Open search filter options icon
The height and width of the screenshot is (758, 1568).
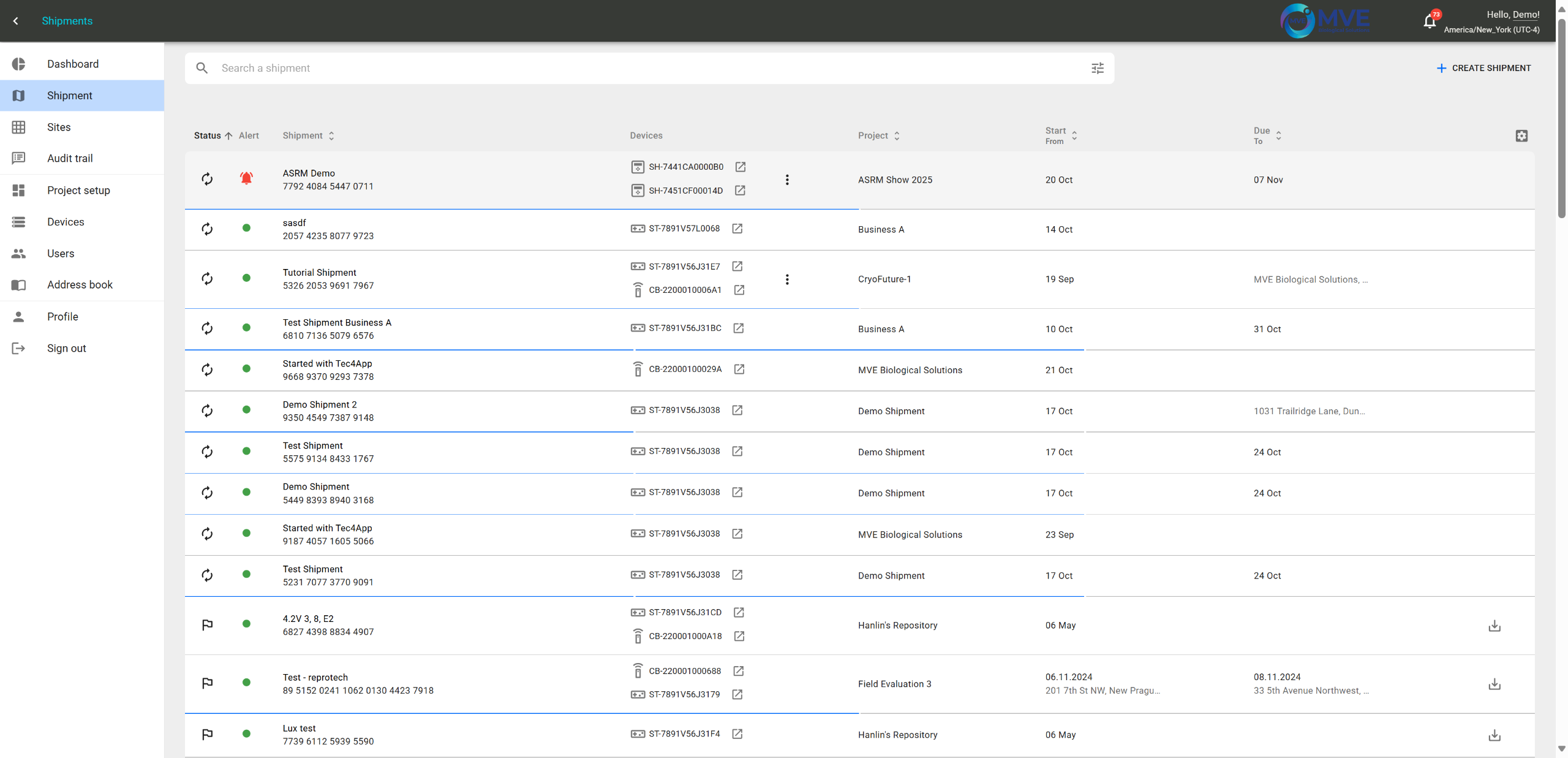pyautogui.click(x=1097, y=68)
